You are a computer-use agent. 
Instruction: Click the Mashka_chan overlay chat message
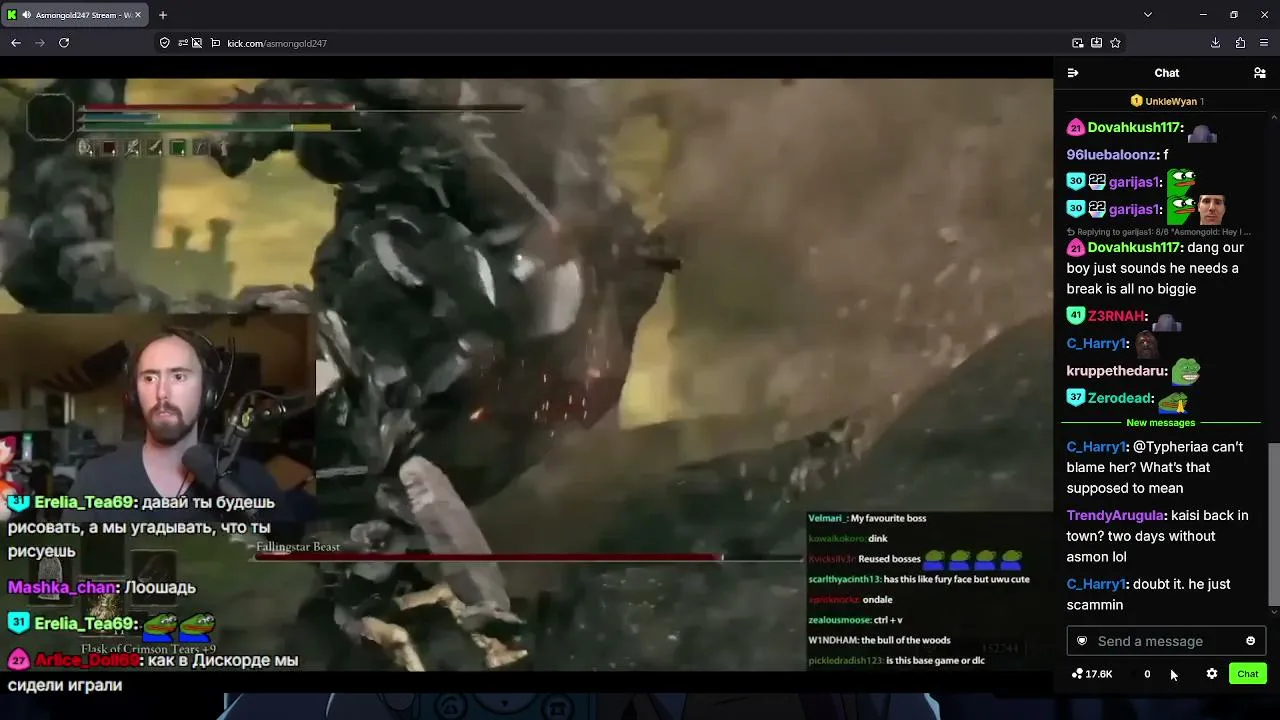(x=102, y=588)
